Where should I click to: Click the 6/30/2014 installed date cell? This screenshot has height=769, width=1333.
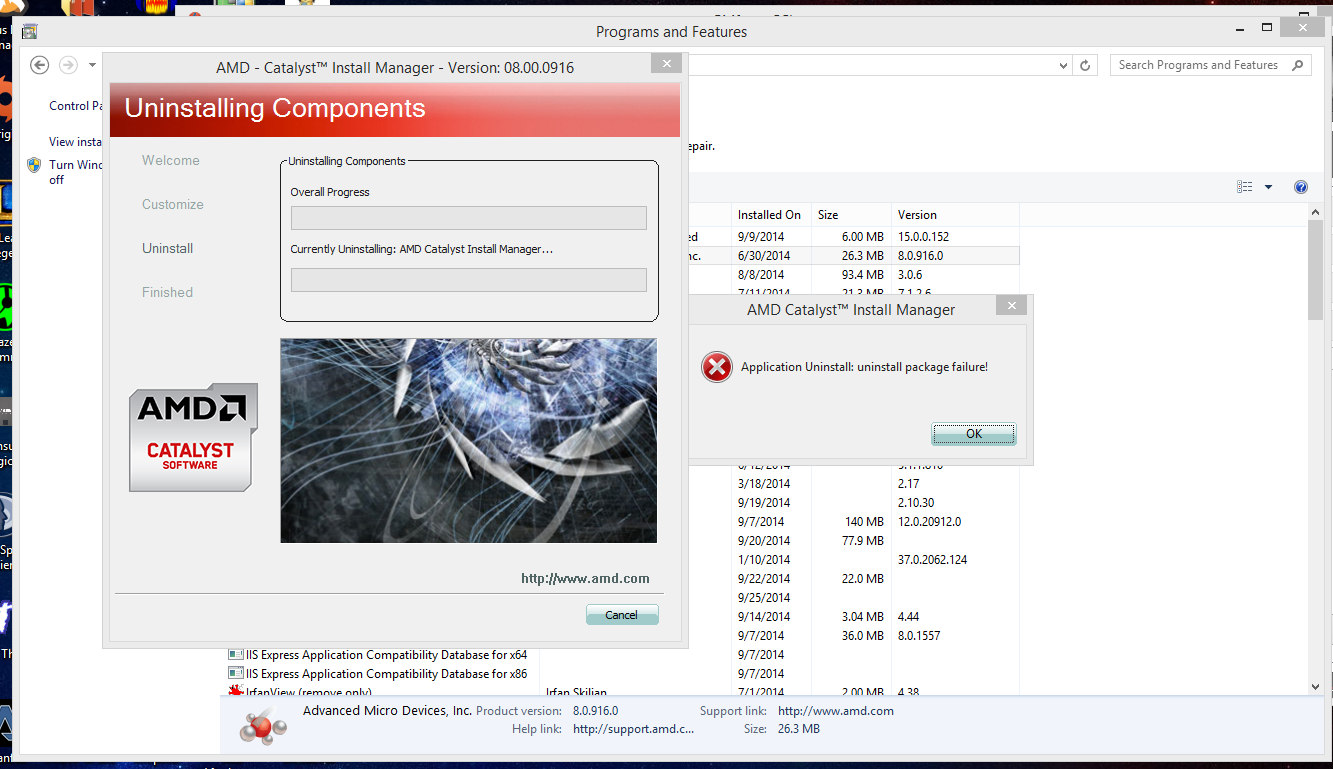coord(764,256)
